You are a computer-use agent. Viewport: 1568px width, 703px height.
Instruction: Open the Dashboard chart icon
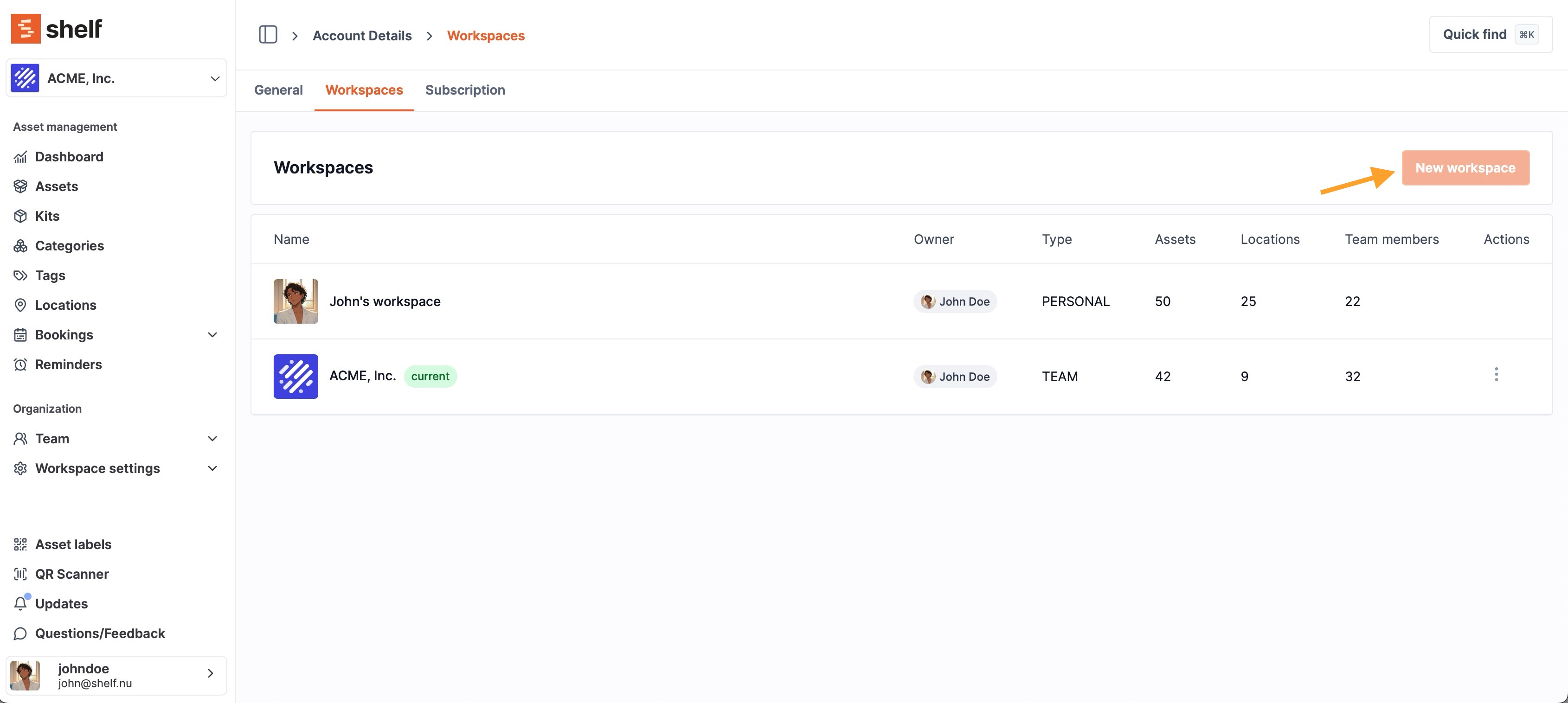coord(20,157)
